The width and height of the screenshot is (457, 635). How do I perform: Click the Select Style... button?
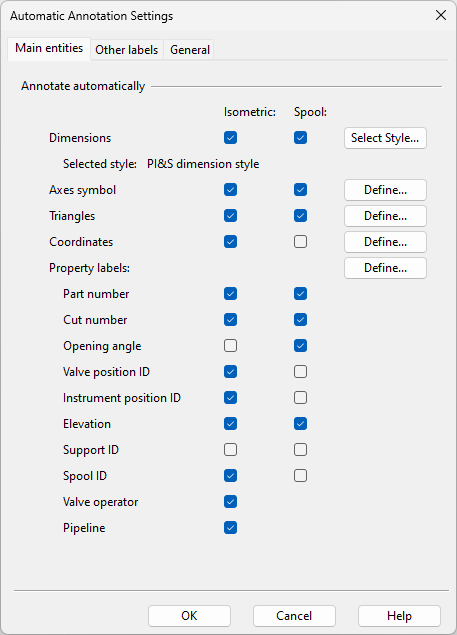tap(385, 138)
